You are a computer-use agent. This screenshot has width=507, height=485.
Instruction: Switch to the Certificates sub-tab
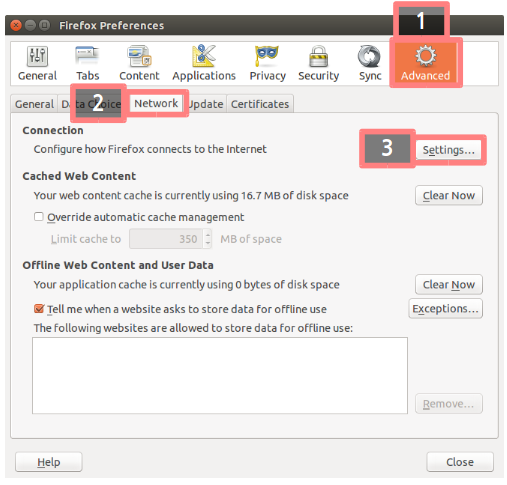click(260, 104)
